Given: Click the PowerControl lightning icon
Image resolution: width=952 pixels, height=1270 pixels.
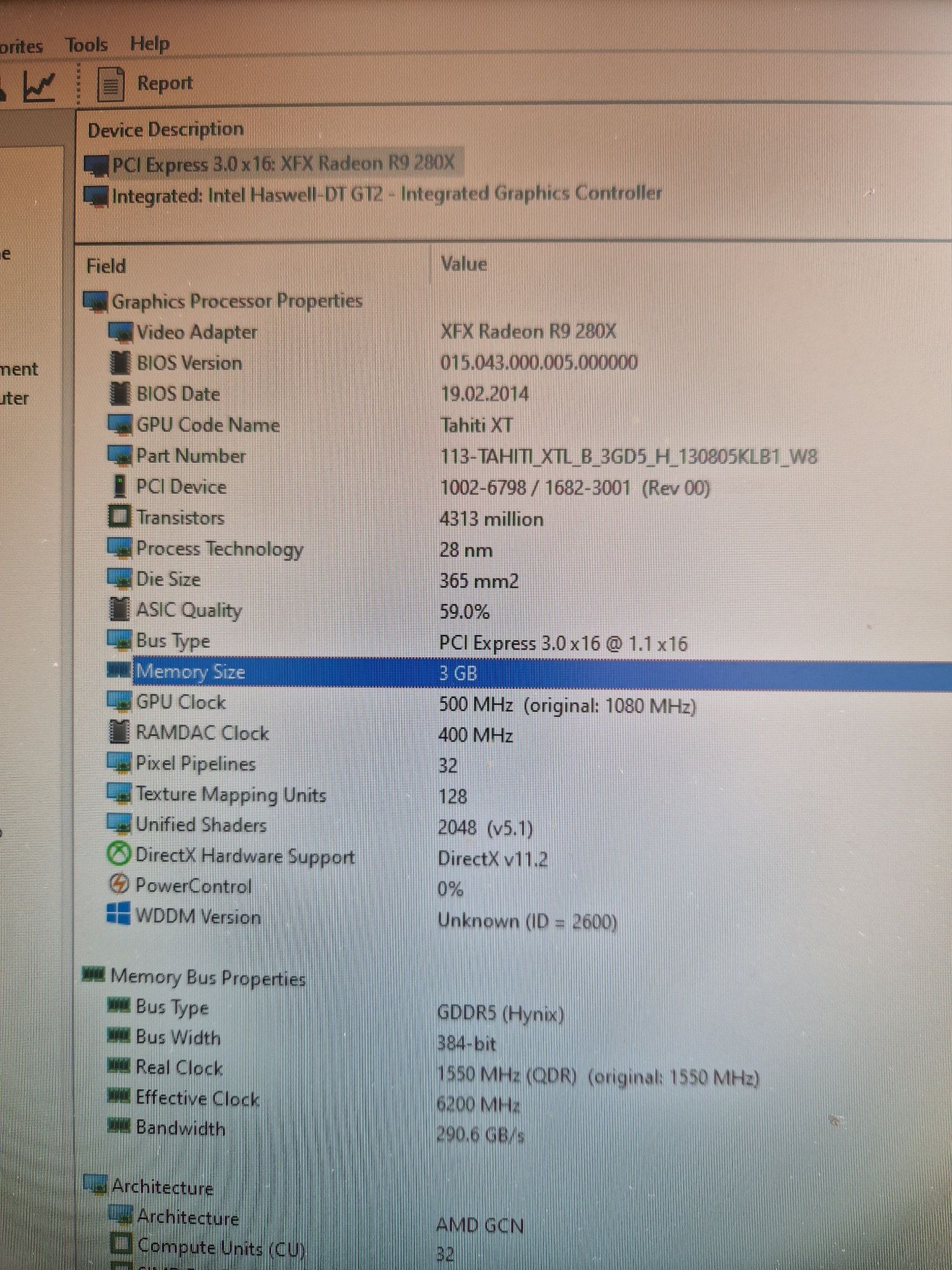Looking at the screenshot, I should pyautogui.click(x=119, y=884).
